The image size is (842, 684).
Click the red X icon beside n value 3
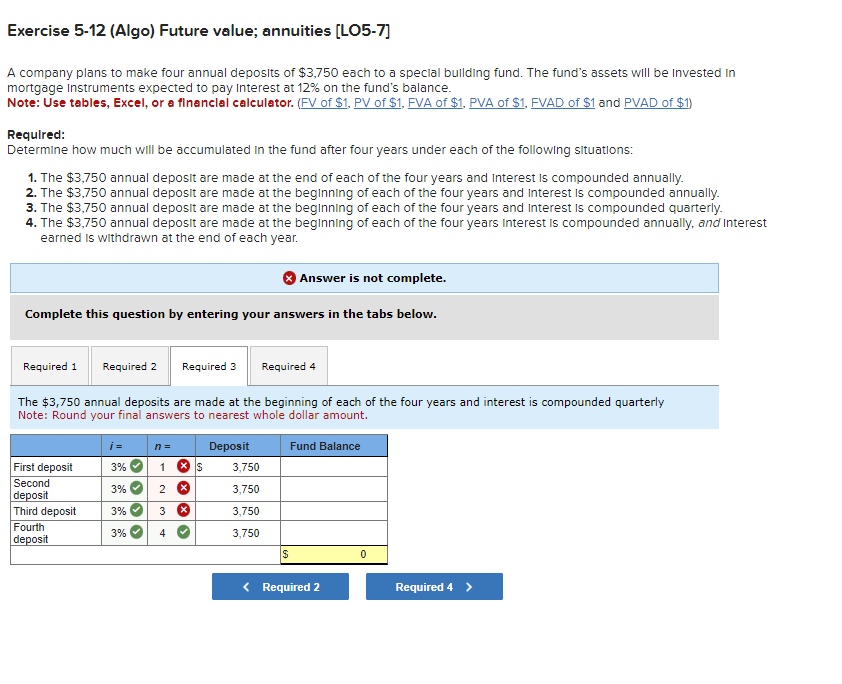181,508
